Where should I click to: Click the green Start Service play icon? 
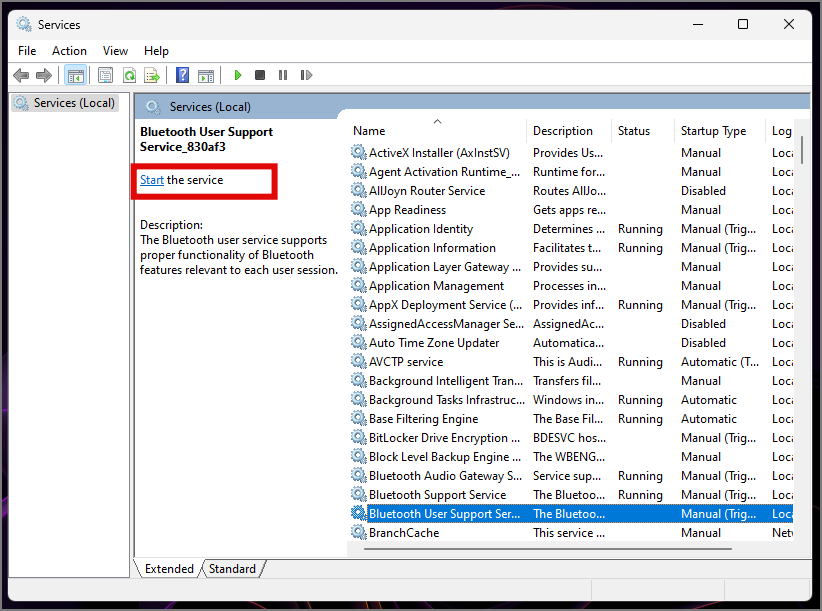click(237, 75)
